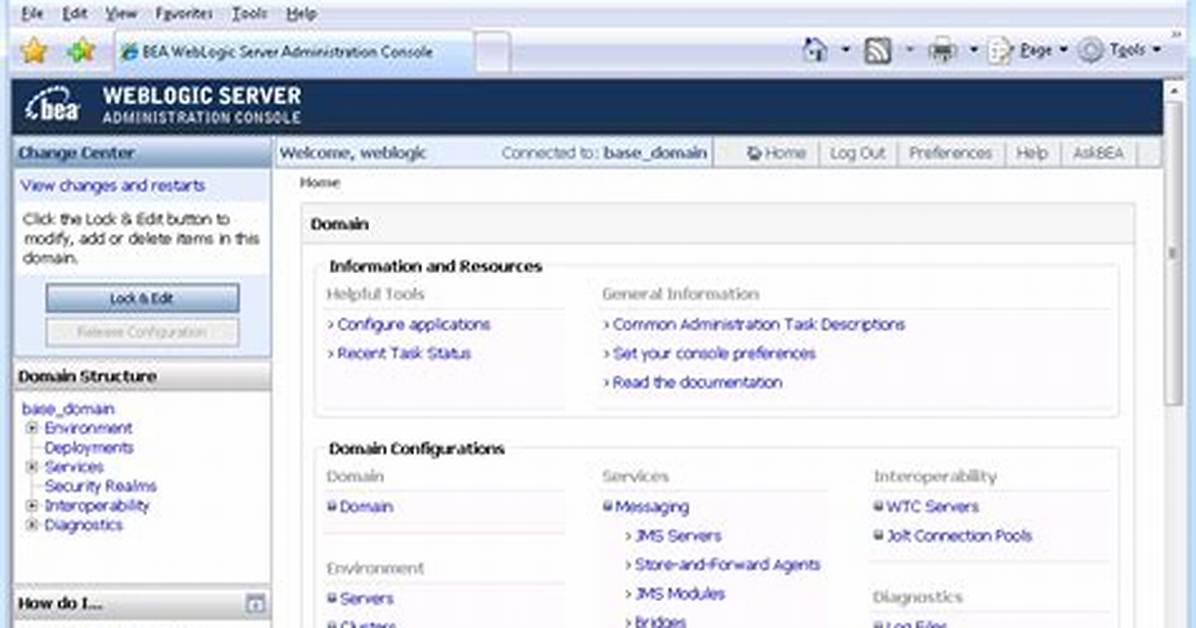Image resolution: width=1196 pixels, height=628 pixels.
Task: Click Home breadcrumb text
Action: click(x=320, y=182)
